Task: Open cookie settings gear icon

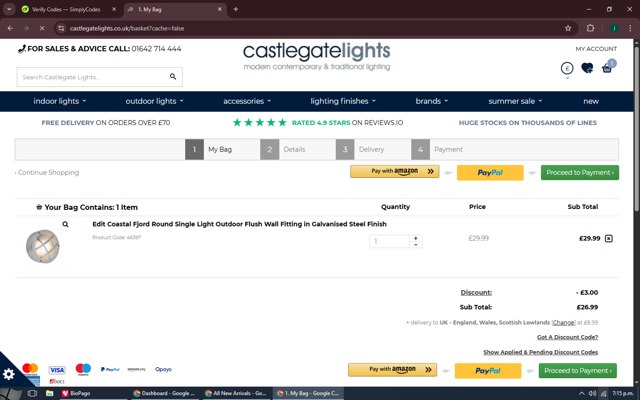Action: (9, 374)
